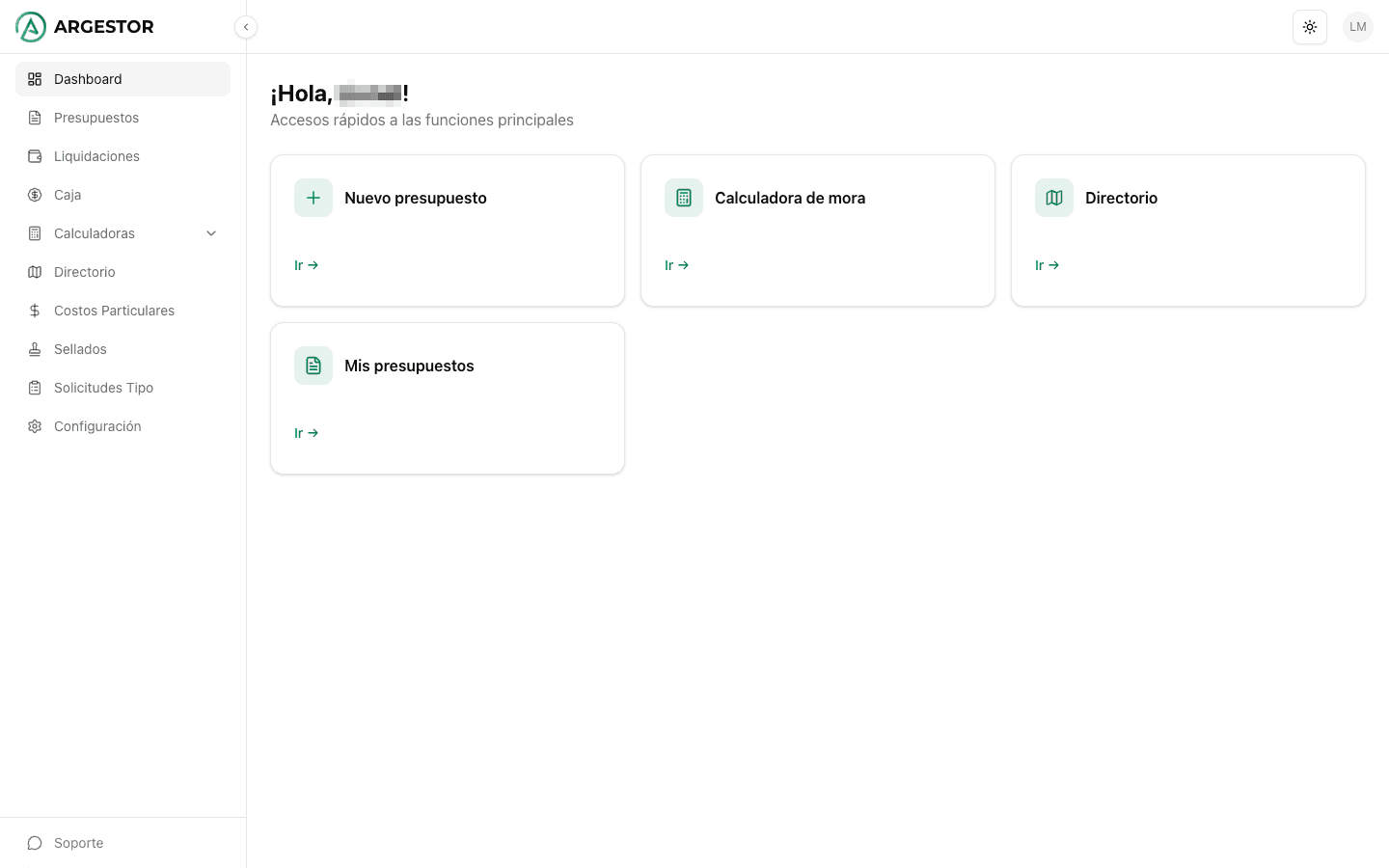Open Solicitudes Tipo in the sidebar

point(103,388)
